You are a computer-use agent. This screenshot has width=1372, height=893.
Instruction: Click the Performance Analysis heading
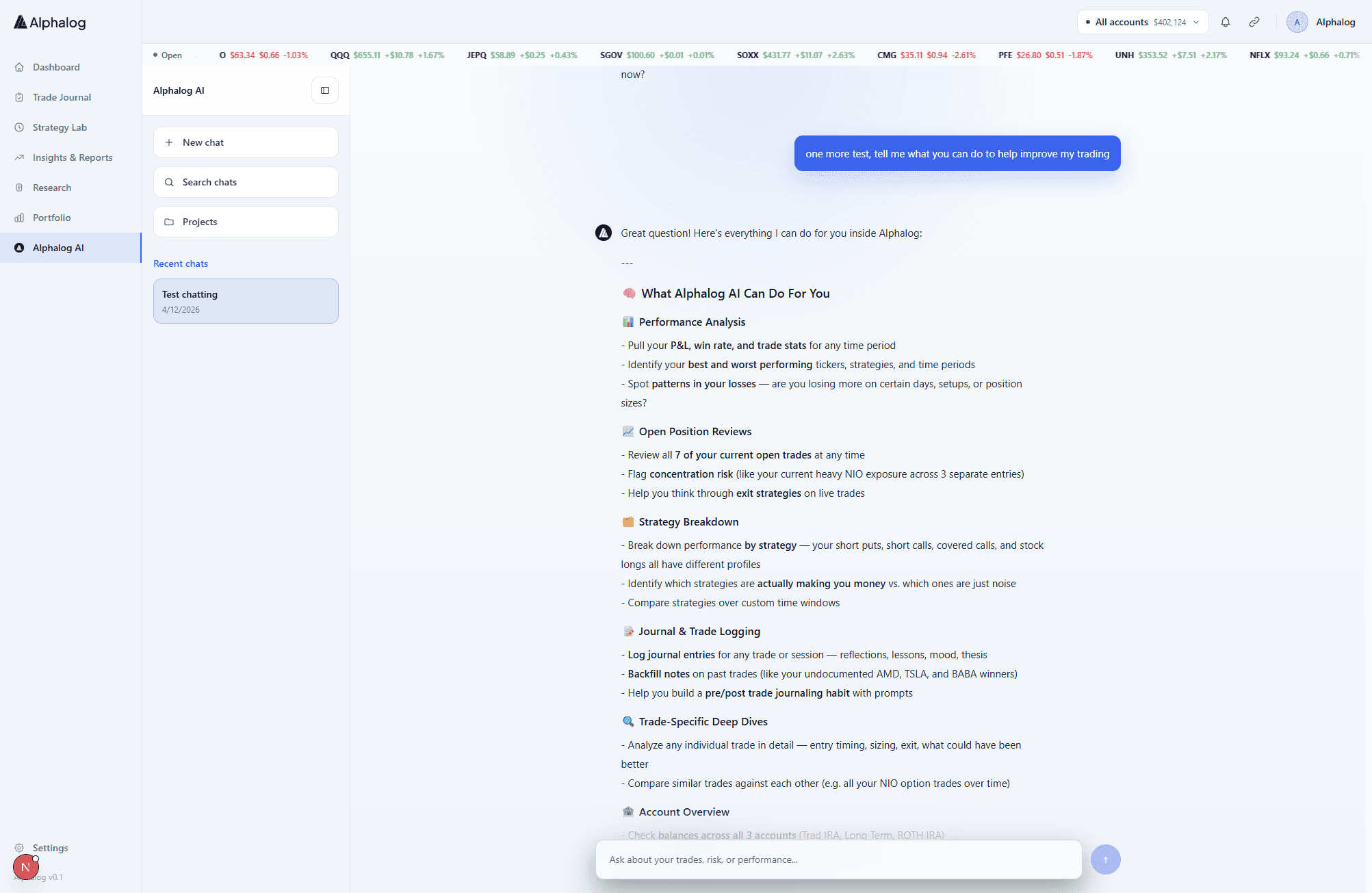click(x=692, y=322)
